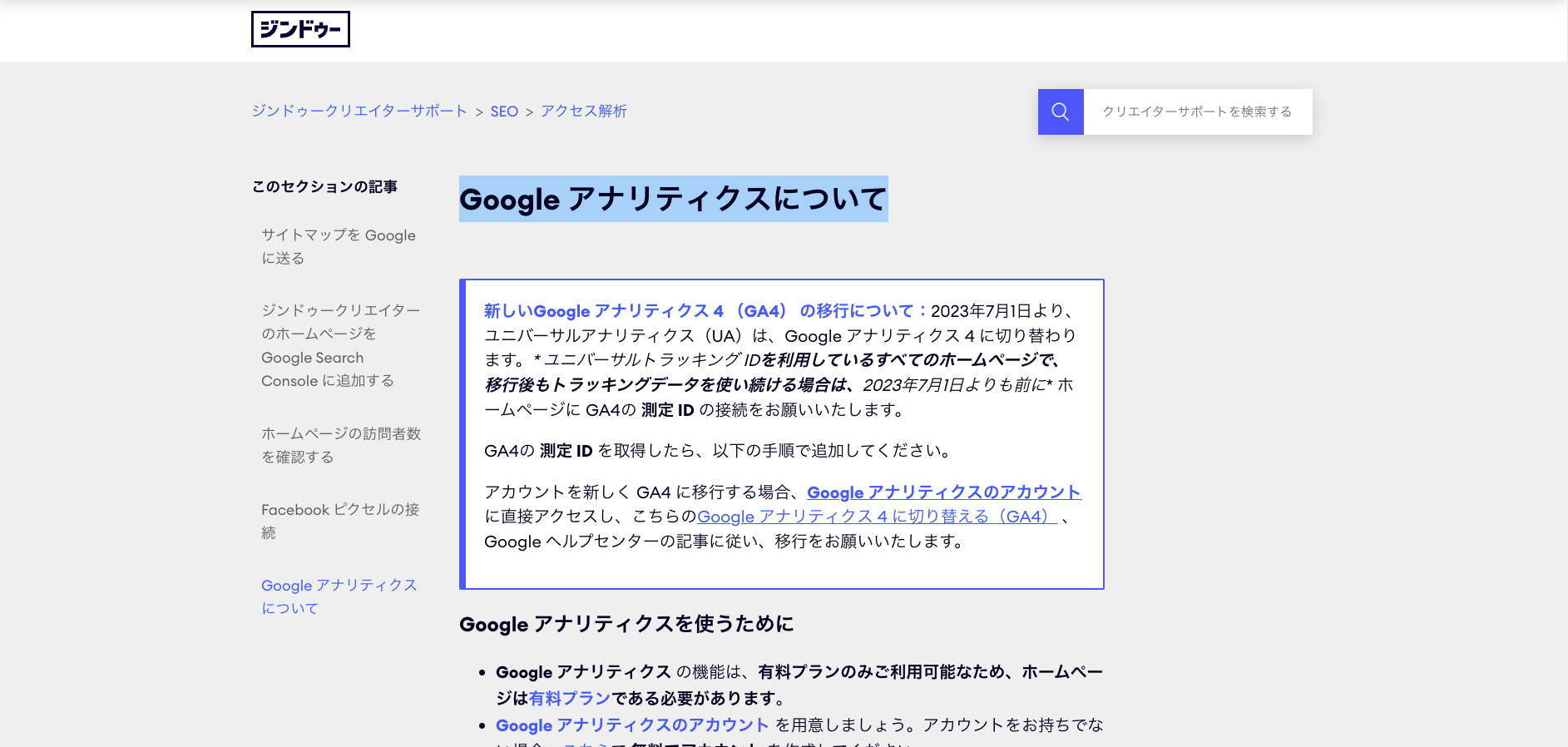Open sidebar article Facebook ピクセルの接続

pos(340,521)
